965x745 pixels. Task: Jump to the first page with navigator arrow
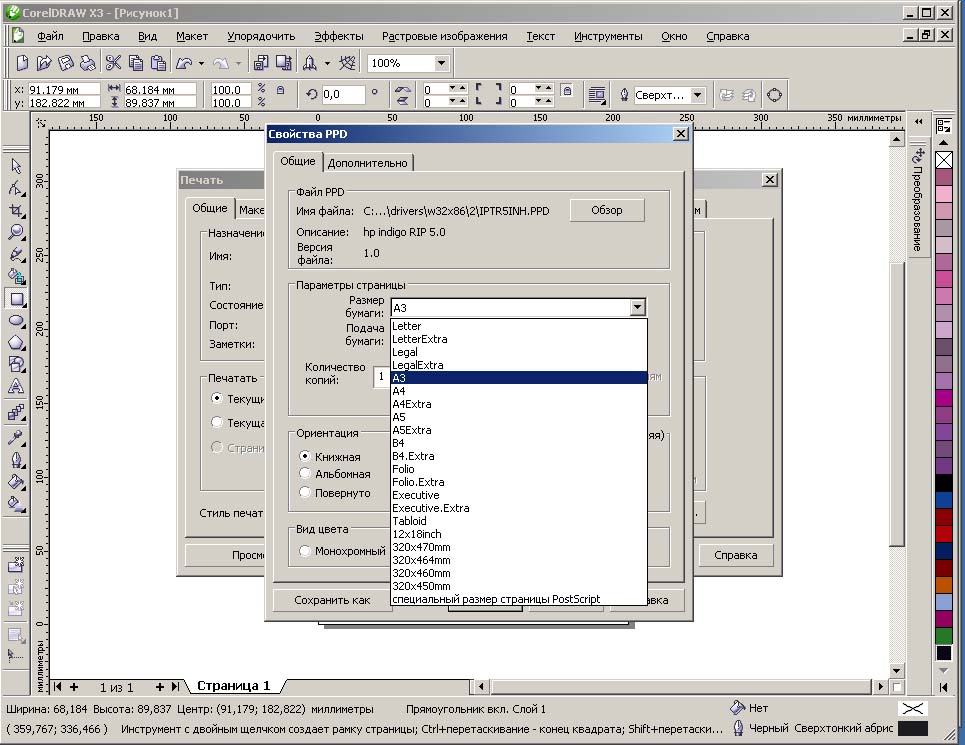[x=57, y=687]
